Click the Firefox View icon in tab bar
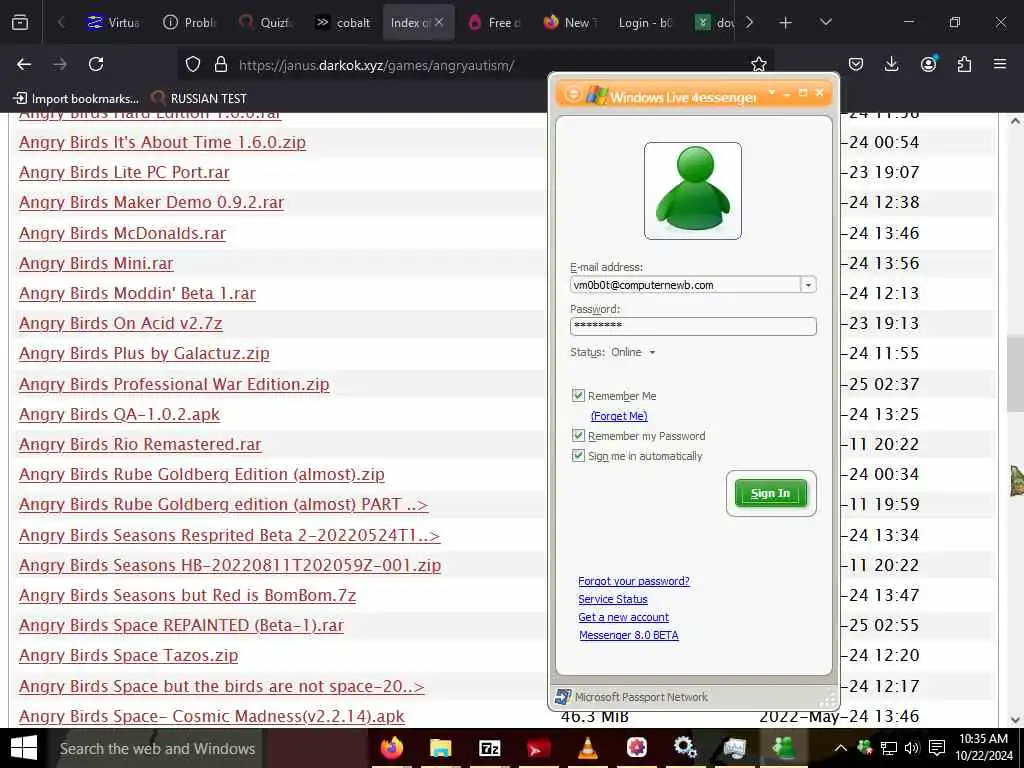This screenshot has width=1024, height=768. tap(20, 23)
